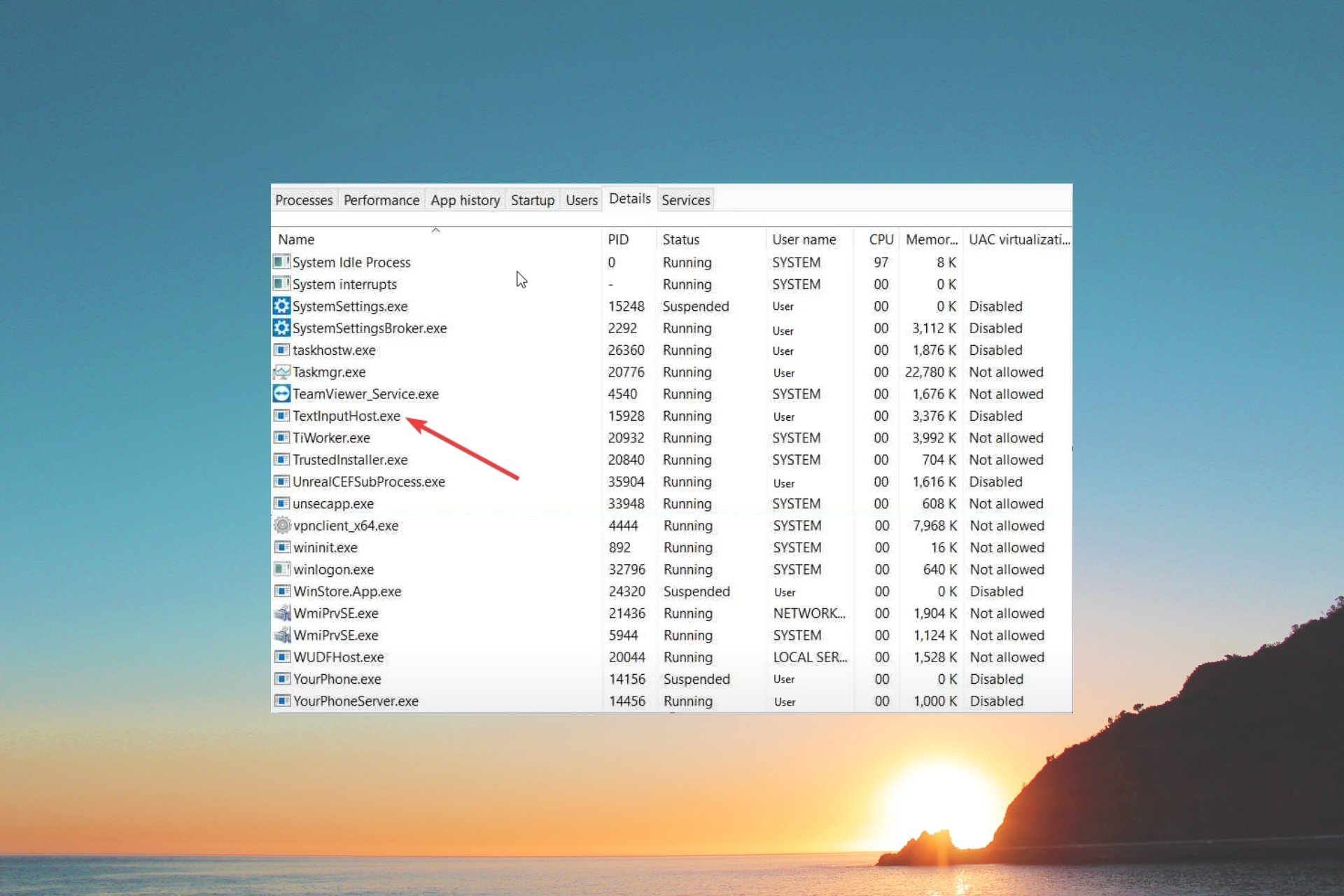This screenshot has width=1344, height=896.
Task: Click memory value 22,780 K
Action: tap(930, 372)
